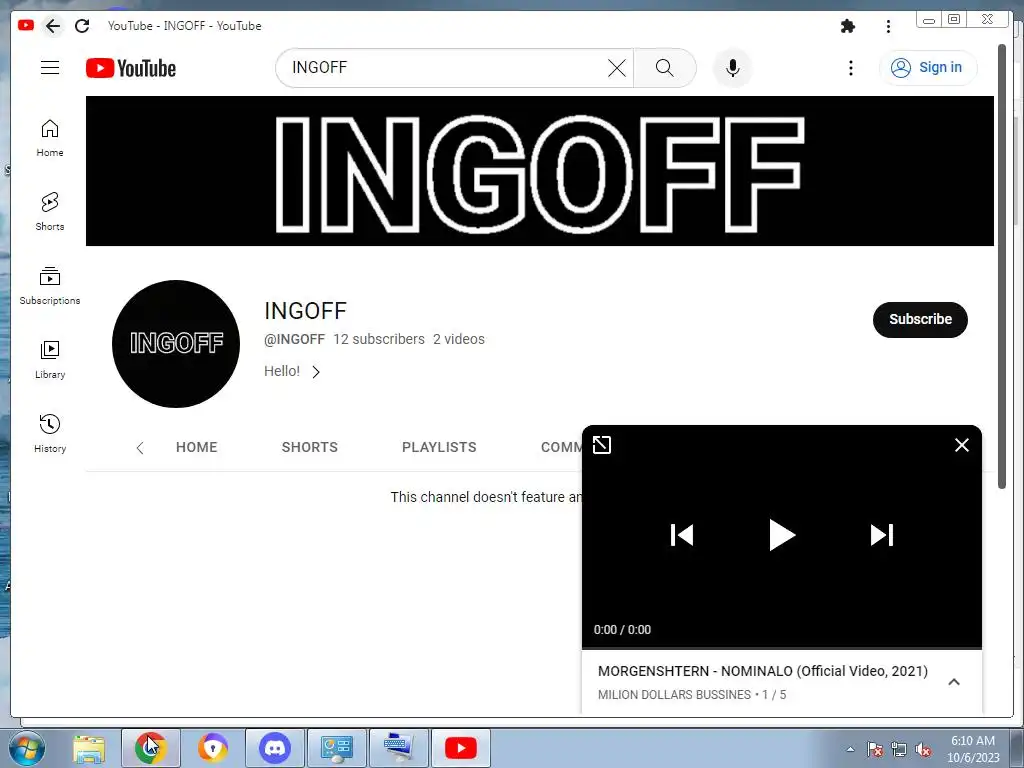The image size is (1024, 768).
Task: Open File Explorer from the taskbar
Action: [x=89, y=748]
